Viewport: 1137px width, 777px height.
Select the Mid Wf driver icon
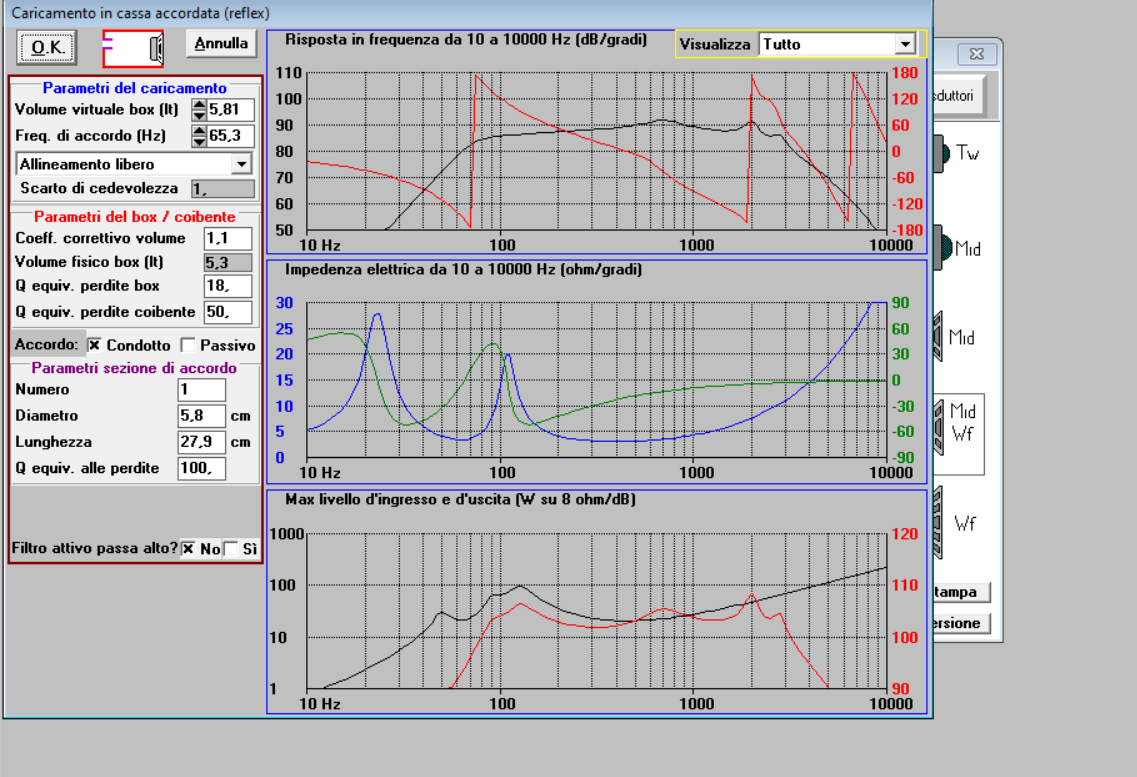(x=958, y=428)
